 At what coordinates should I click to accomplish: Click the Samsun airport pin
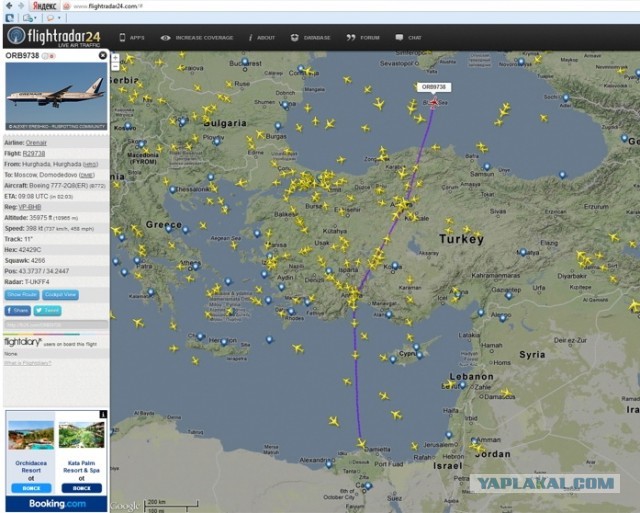[487, 167]
